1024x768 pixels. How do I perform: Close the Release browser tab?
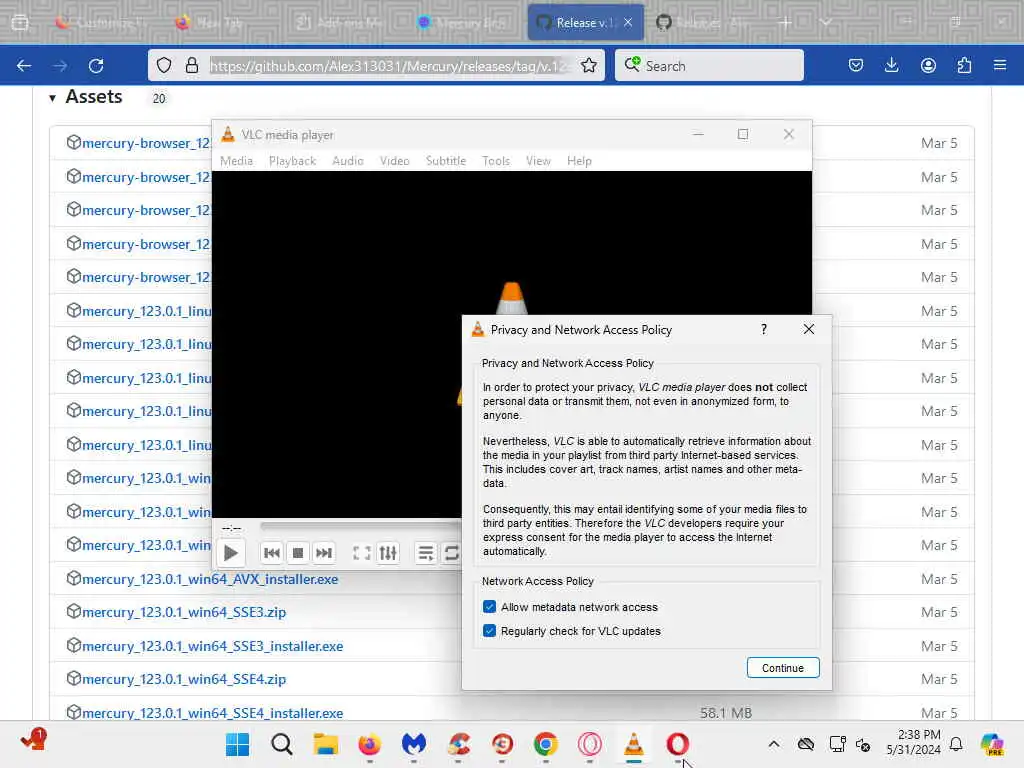pyautogui.click(x=628, y=22)
